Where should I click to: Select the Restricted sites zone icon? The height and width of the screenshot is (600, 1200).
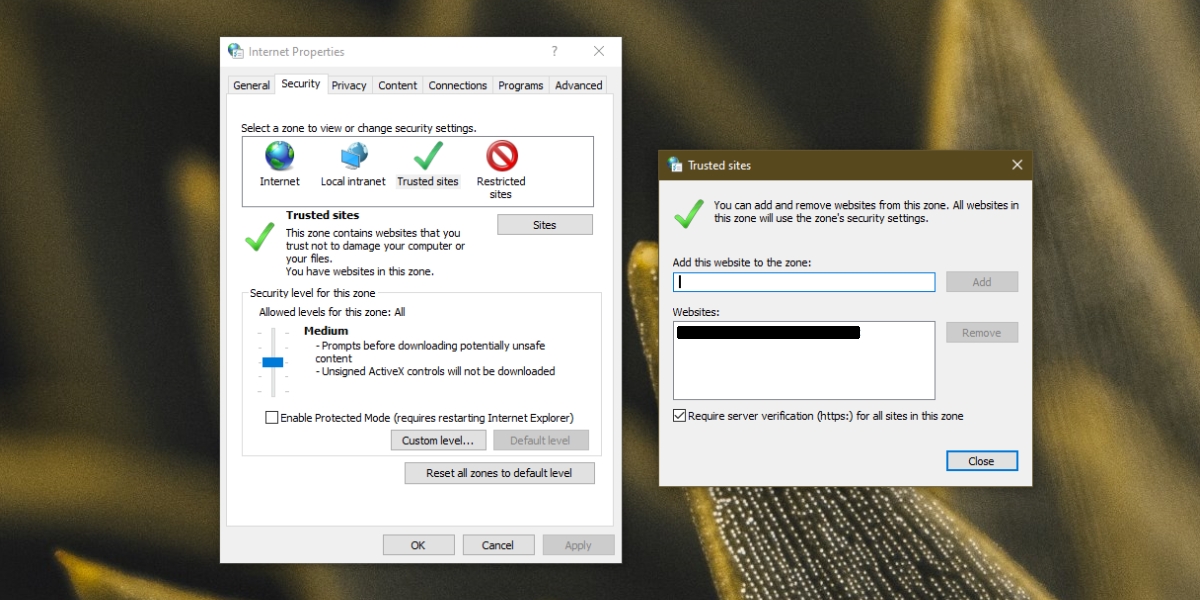tap(501, 156)
